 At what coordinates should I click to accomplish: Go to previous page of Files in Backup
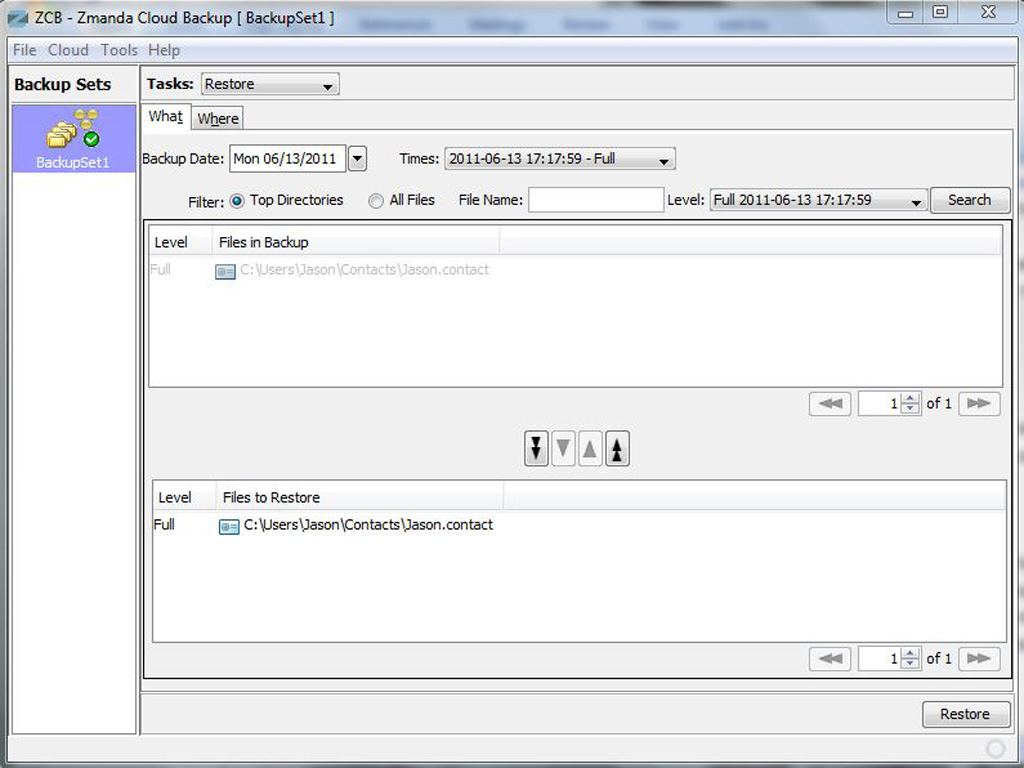click(x=830, y=404)
